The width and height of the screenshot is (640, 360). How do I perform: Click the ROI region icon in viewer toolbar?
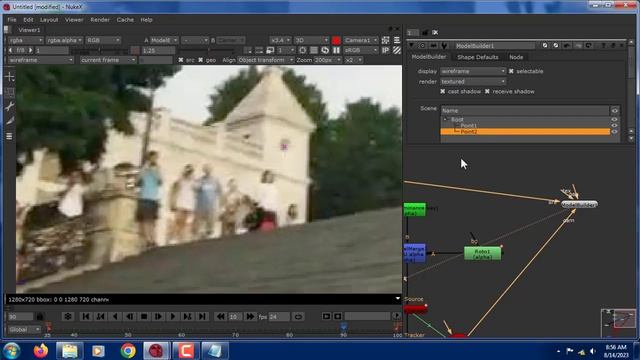[x=302, y=50]
